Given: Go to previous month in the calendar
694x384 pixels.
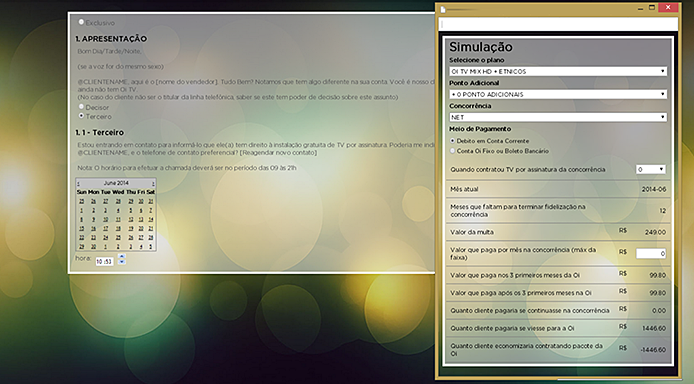Looking at the screenshot, I should pos(78,184).
